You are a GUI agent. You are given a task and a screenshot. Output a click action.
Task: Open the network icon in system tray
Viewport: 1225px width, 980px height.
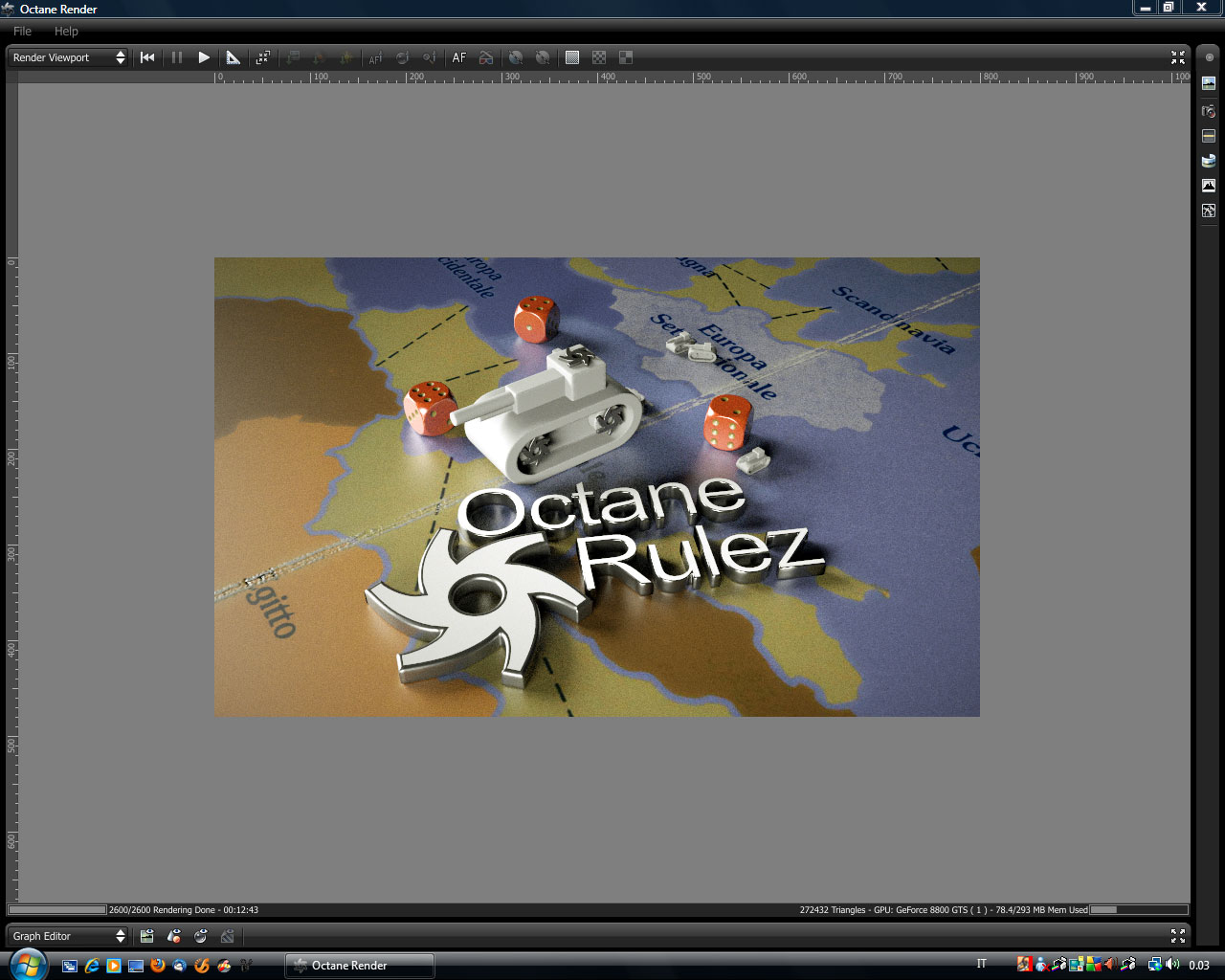[1155, 965]
